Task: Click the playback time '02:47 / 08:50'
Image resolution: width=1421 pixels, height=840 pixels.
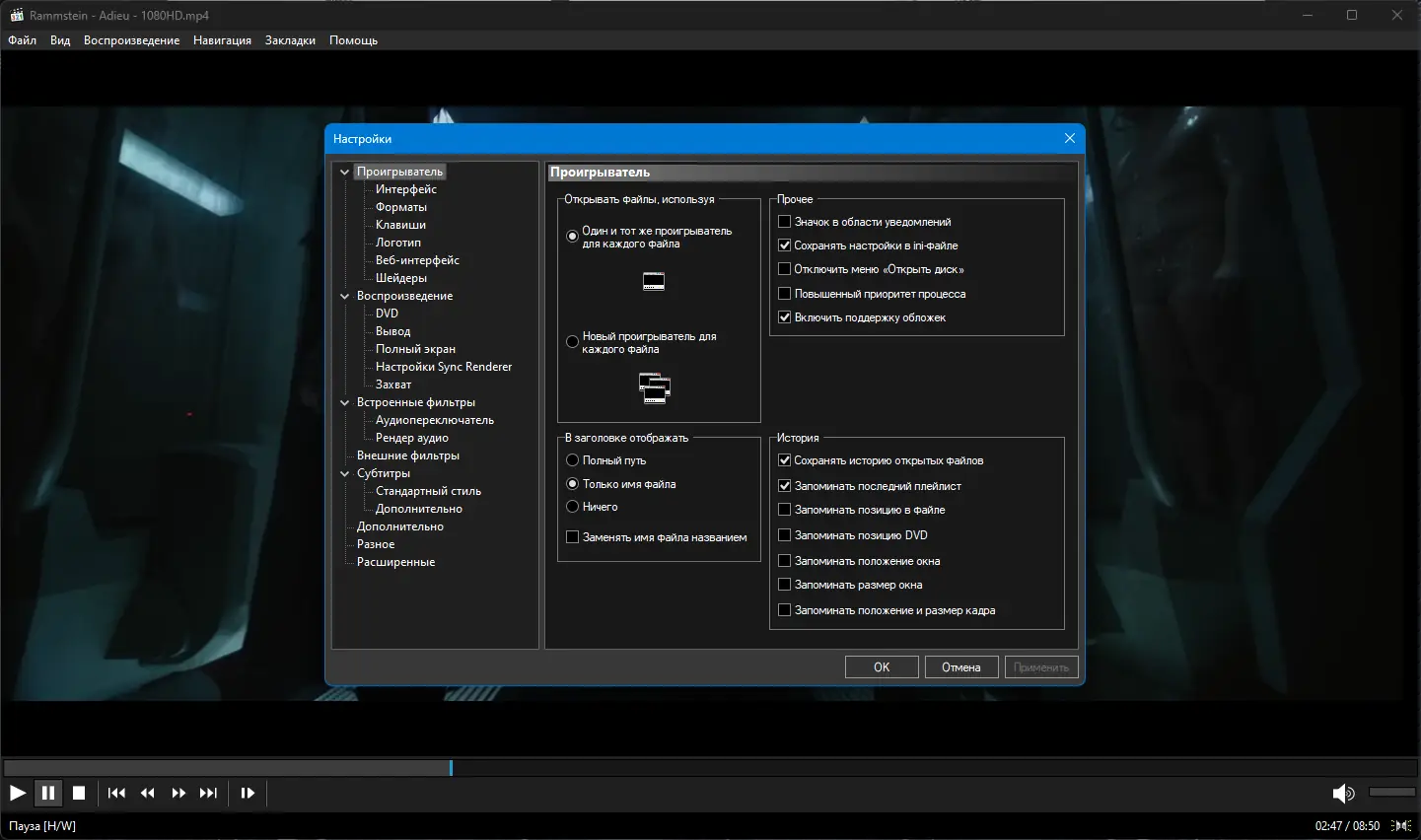Action: (1347, 826)
